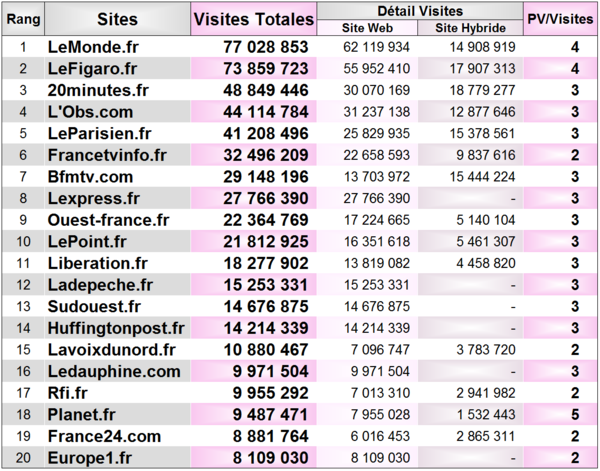Click the LeFigaro.fr site name
600x471 pixels.
[x=92, y=69]
